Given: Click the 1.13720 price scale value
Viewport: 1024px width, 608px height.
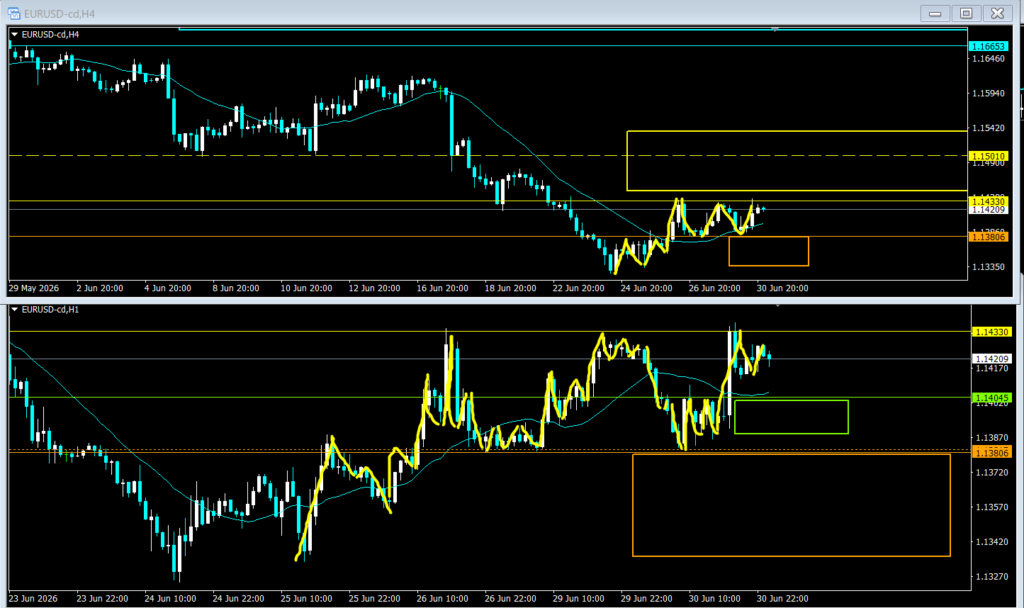Looking at the screenshot, I should (x=992, y=472).
